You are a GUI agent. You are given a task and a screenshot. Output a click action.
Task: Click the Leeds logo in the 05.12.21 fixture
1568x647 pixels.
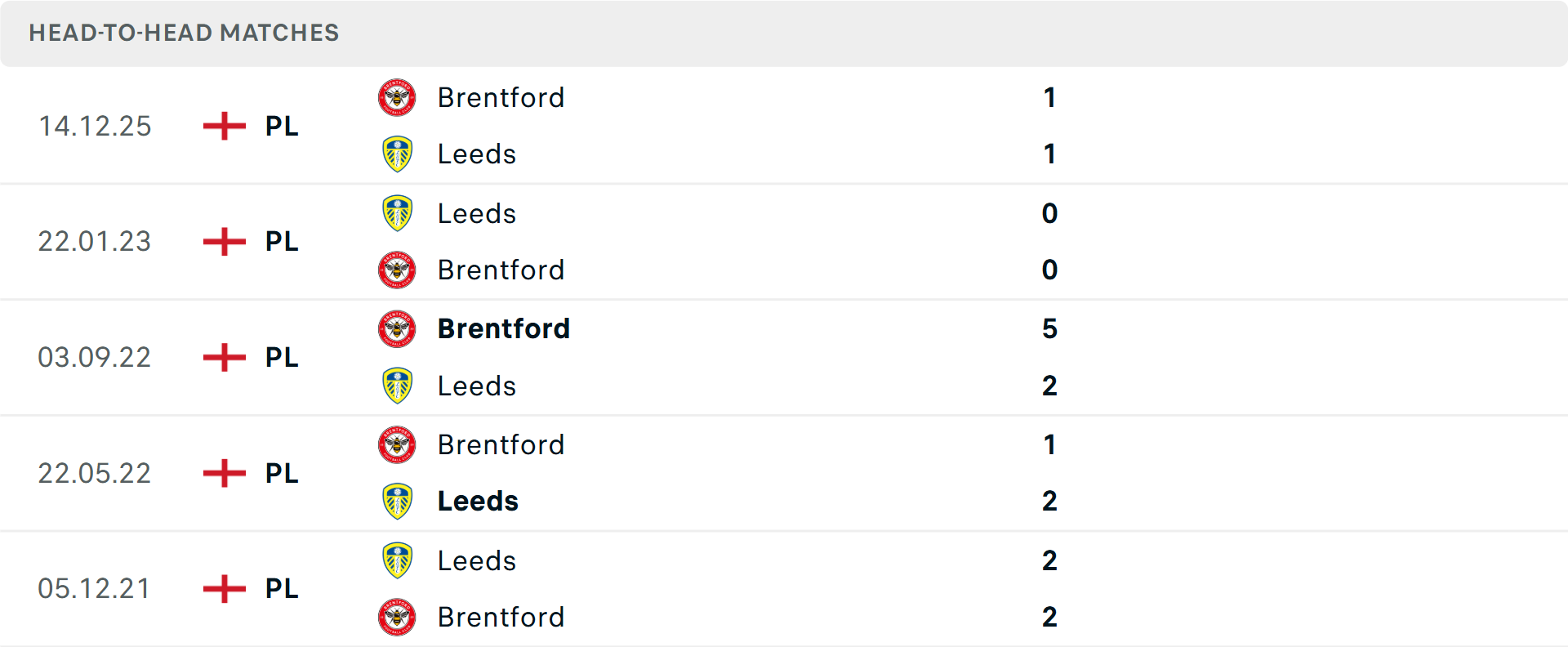point(397,561)
